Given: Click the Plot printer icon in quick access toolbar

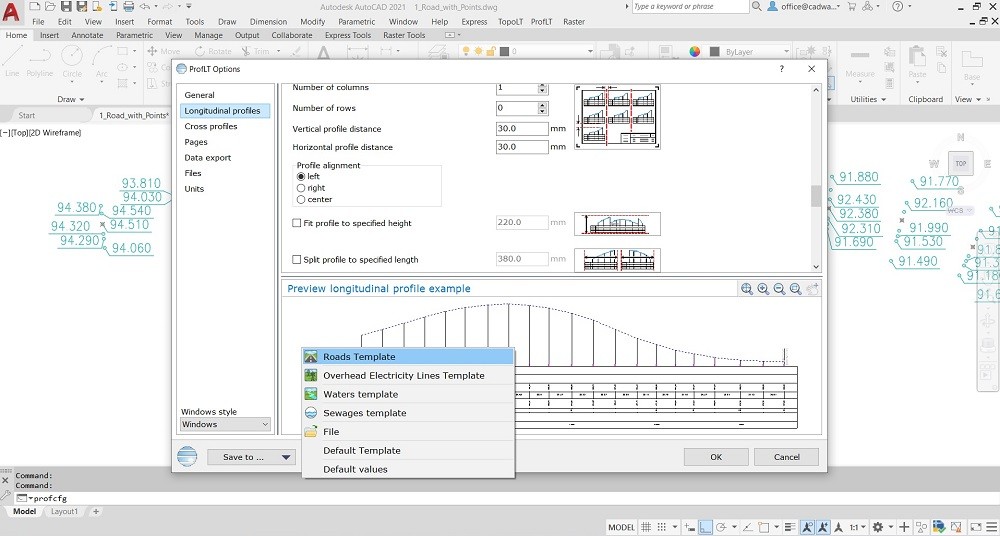Looking at the screenshot, I should point(128,6).
